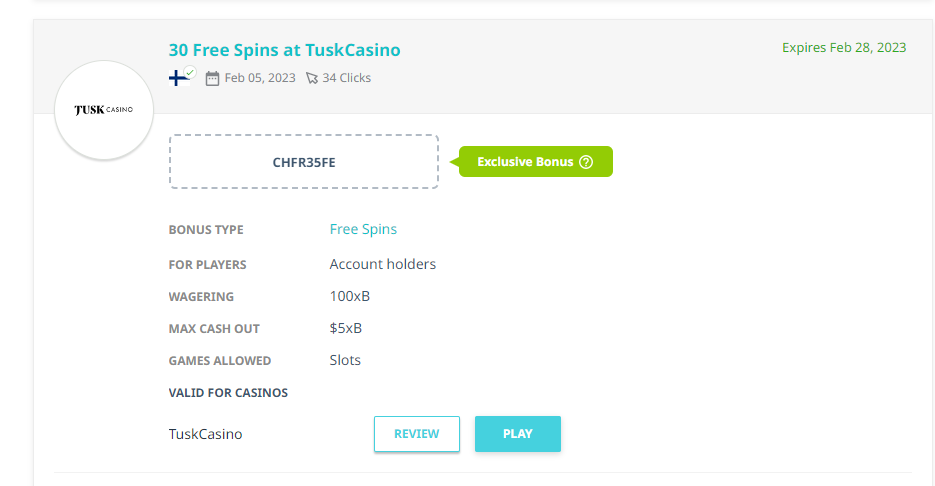The width and height of the screenshot is (935, 486).
Task: Click the Account holders value
Action: [x=383, y=264]
